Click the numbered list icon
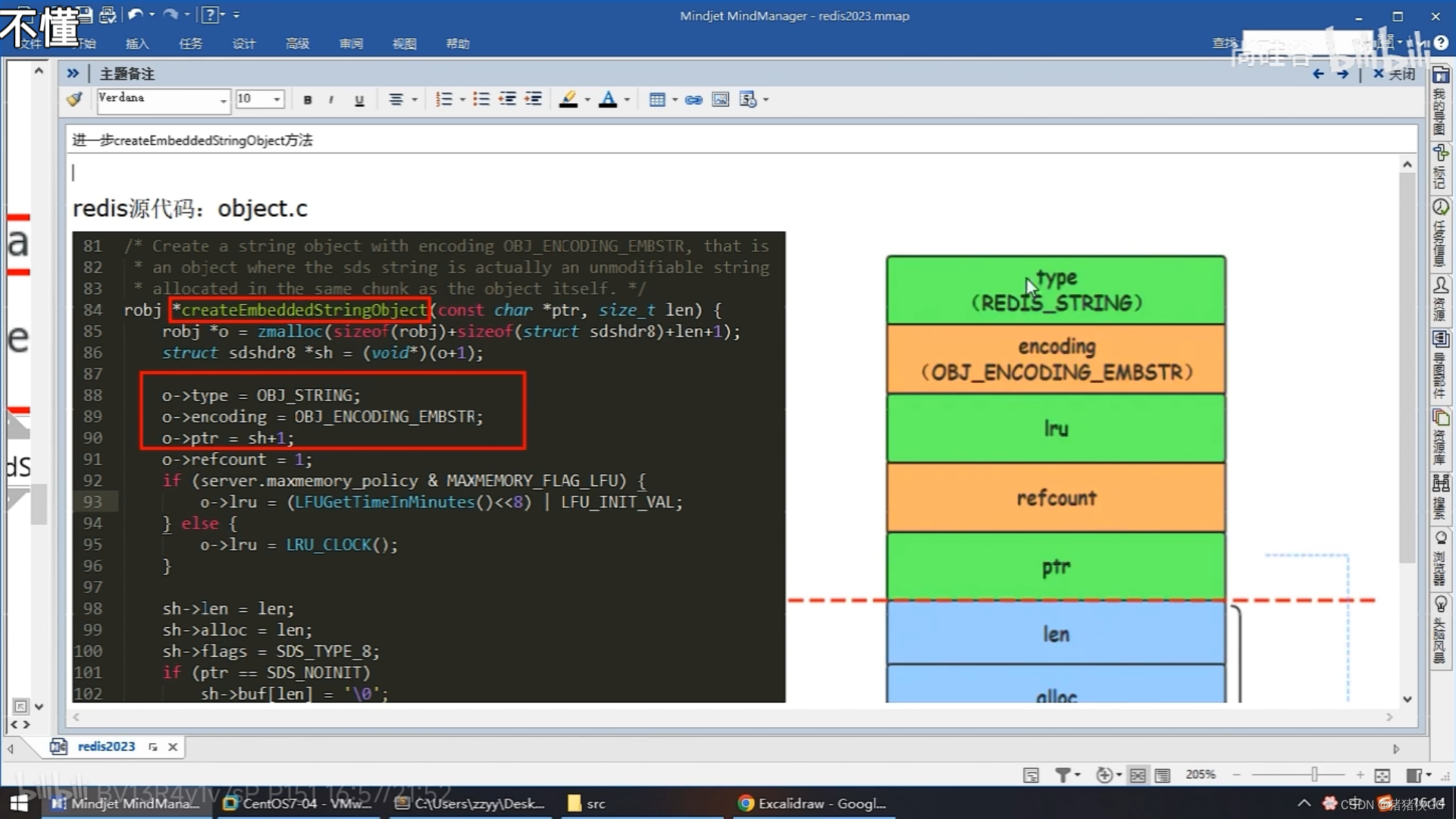 pos(444,99)
